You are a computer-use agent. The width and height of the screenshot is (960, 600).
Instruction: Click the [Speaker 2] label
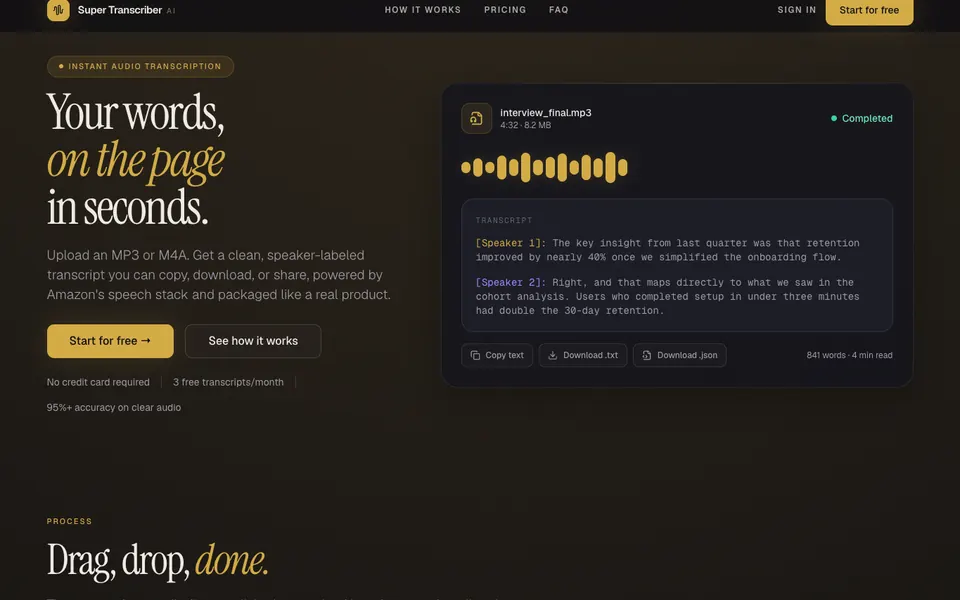pos(511,282)
